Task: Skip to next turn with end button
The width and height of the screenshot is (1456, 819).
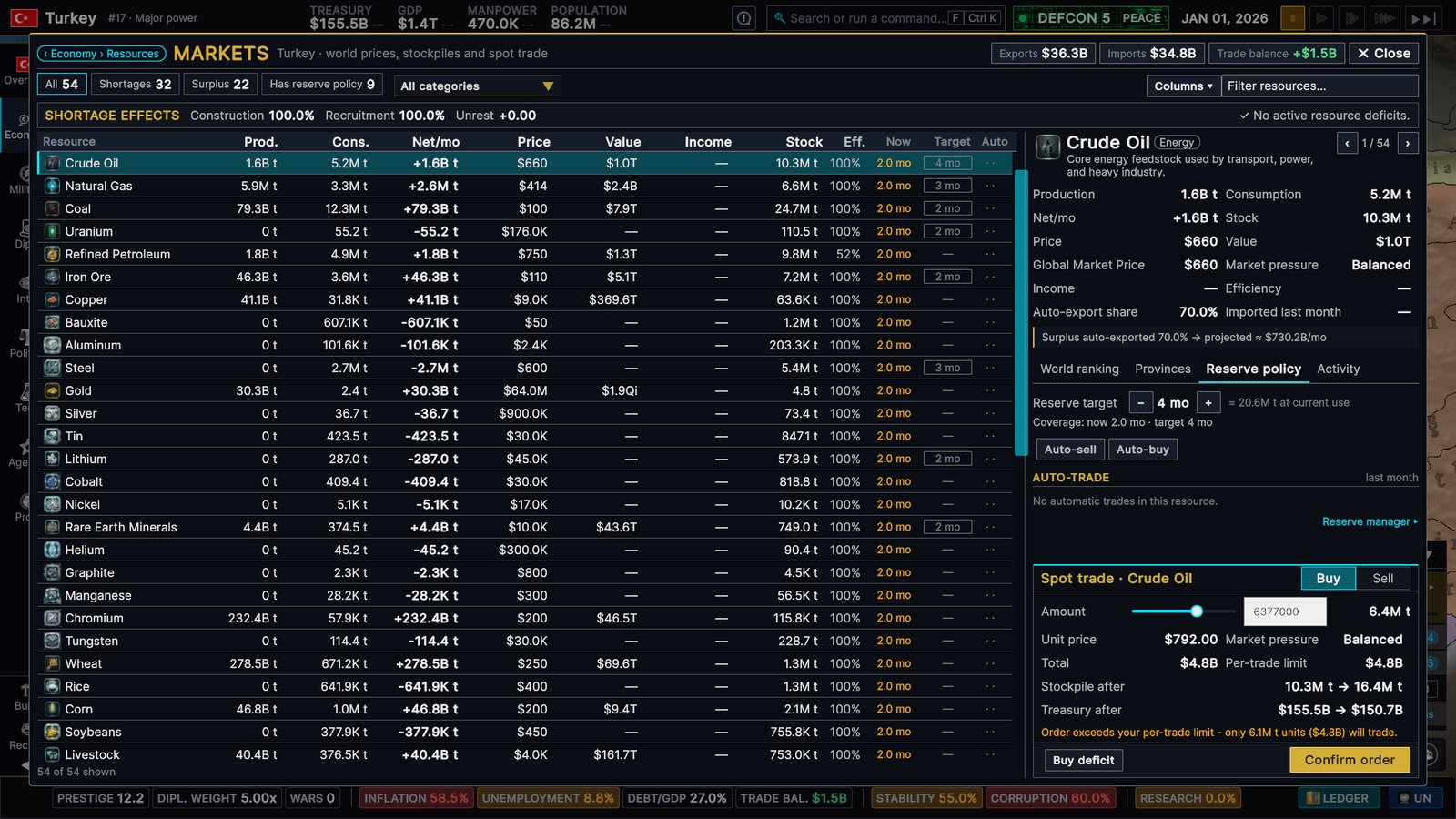Action: coord(1423,18)
